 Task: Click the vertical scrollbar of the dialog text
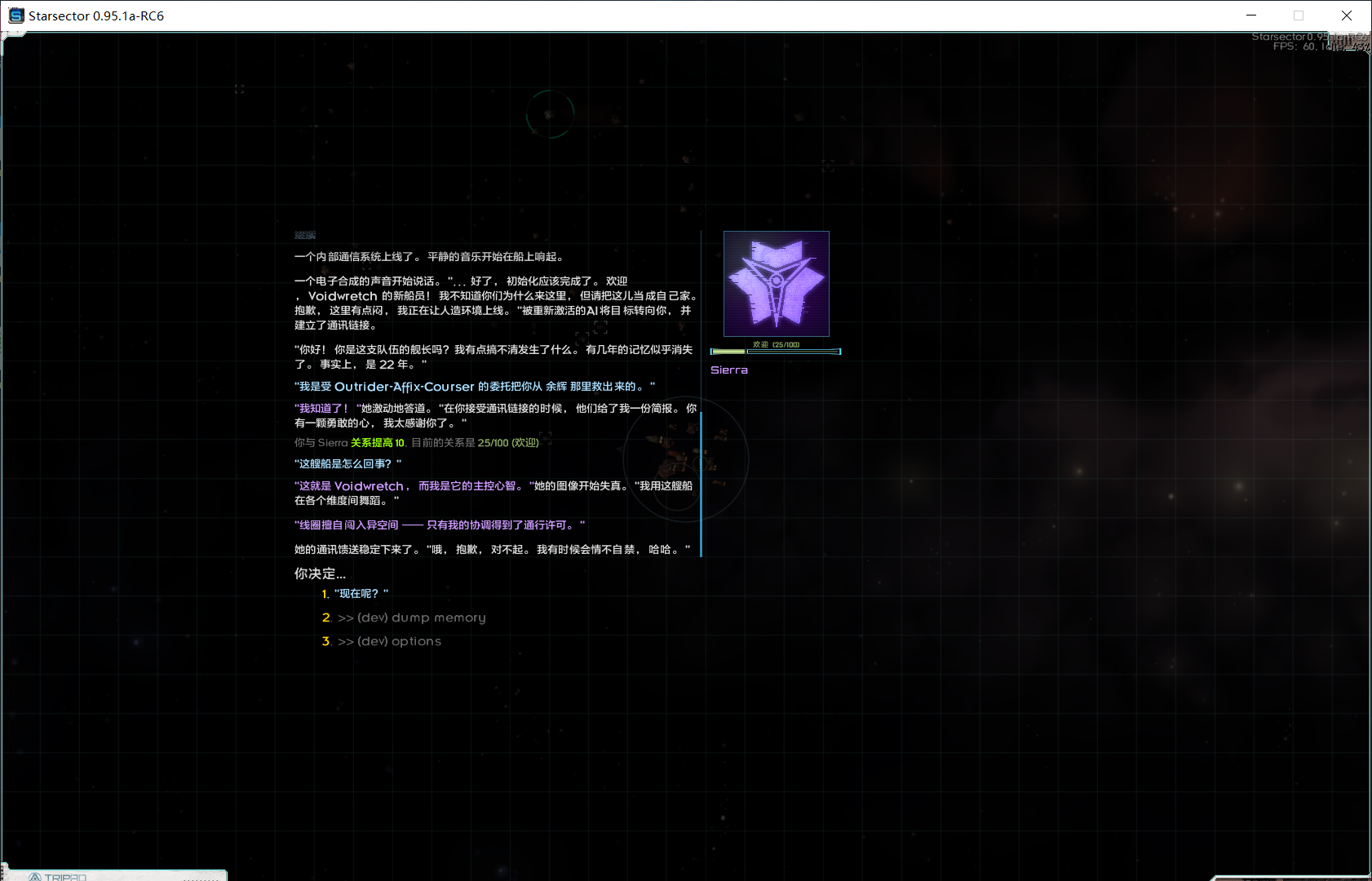tap(701, 484)
